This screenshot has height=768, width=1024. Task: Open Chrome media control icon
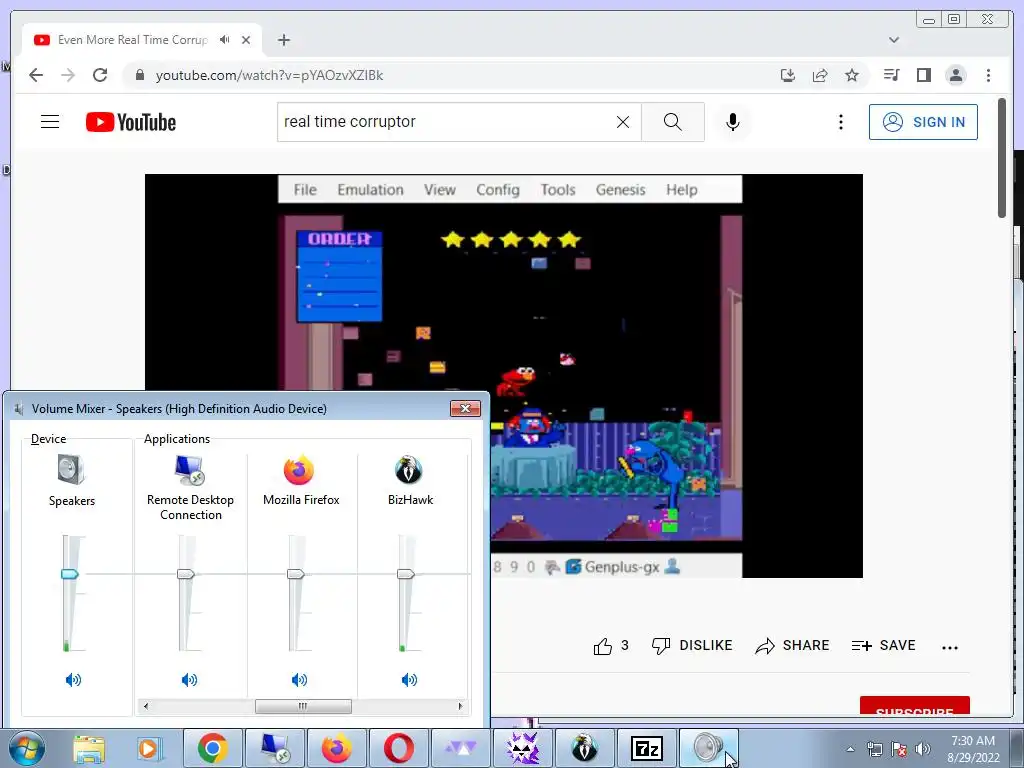891,75
